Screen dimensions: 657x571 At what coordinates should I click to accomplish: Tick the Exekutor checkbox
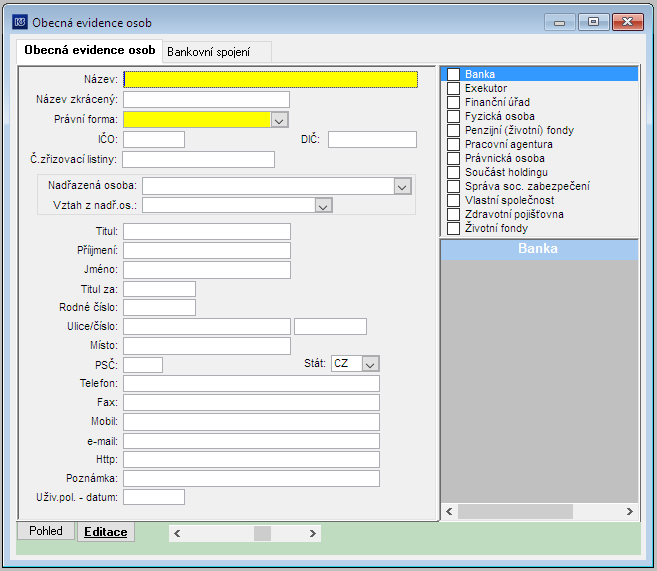click(453, 88)
